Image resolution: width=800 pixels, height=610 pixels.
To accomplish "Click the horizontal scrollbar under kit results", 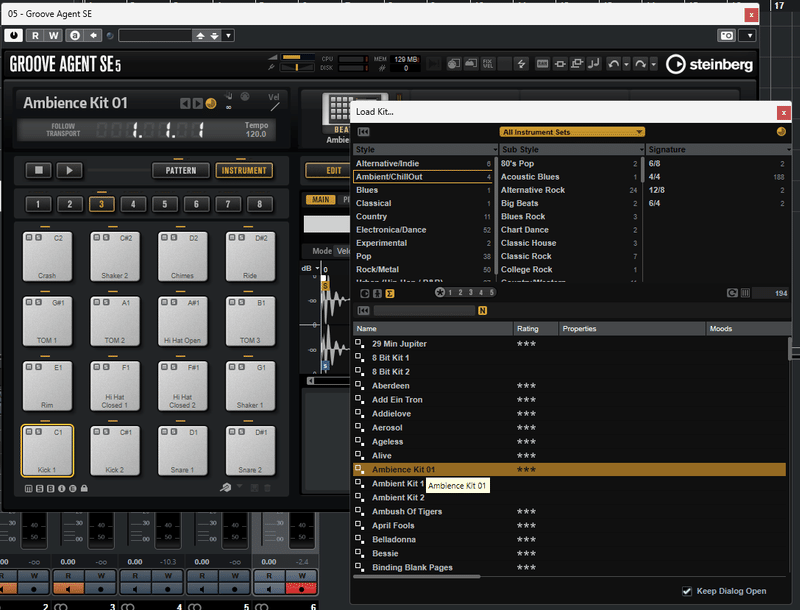I will tap(417, 577).
